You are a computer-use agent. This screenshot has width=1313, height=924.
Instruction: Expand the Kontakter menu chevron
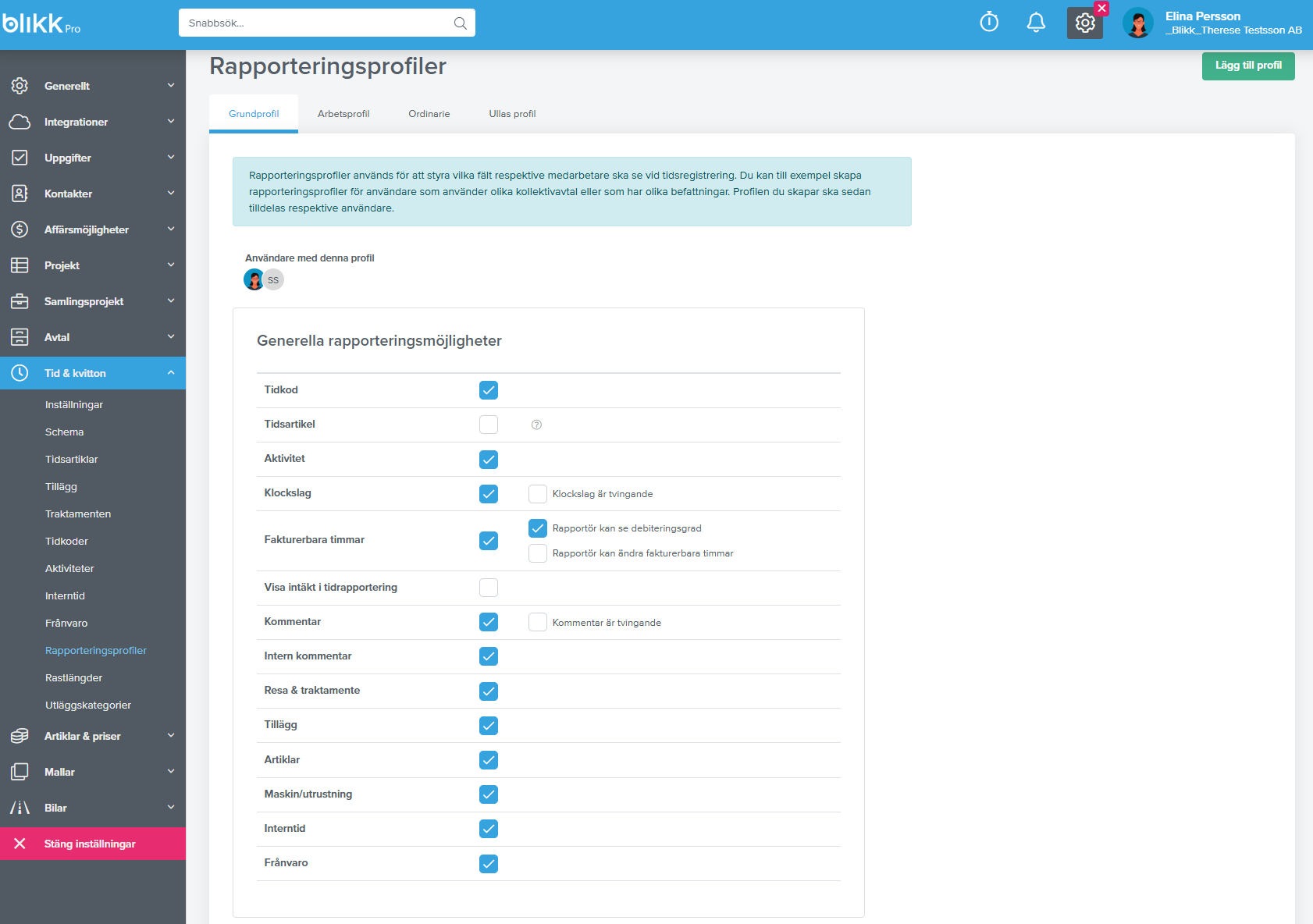(x=171, y=193)
